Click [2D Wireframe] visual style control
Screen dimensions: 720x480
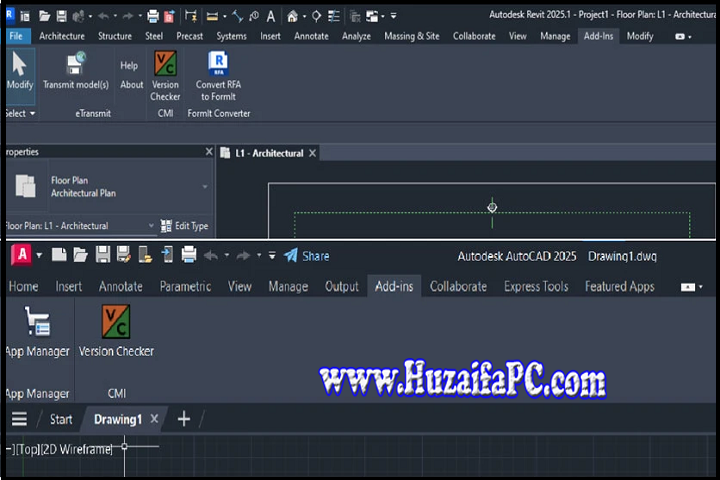[77, 449]
